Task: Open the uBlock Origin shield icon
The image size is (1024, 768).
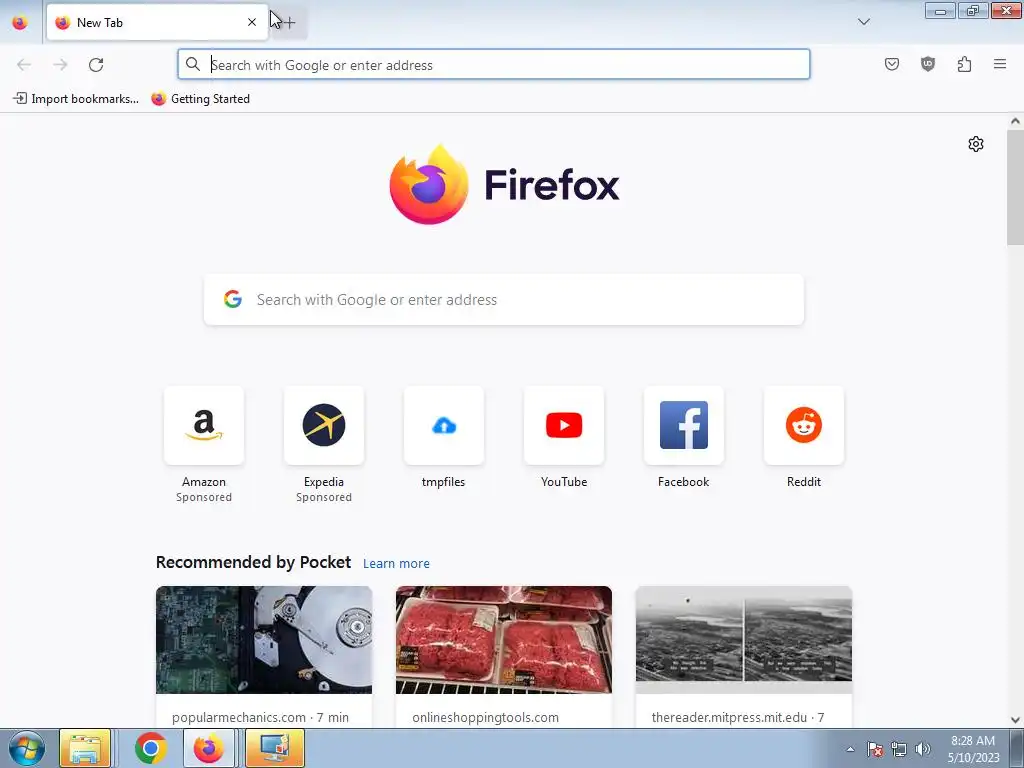Action: [x=927, y=64]
